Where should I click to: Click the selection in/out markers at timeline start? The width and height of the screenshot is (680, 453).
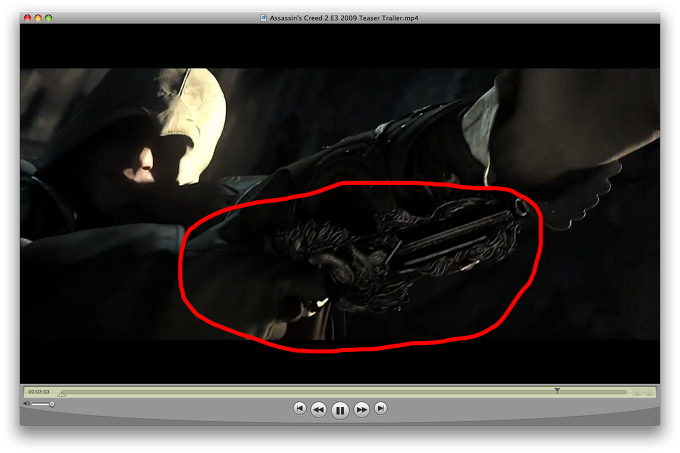62,394
